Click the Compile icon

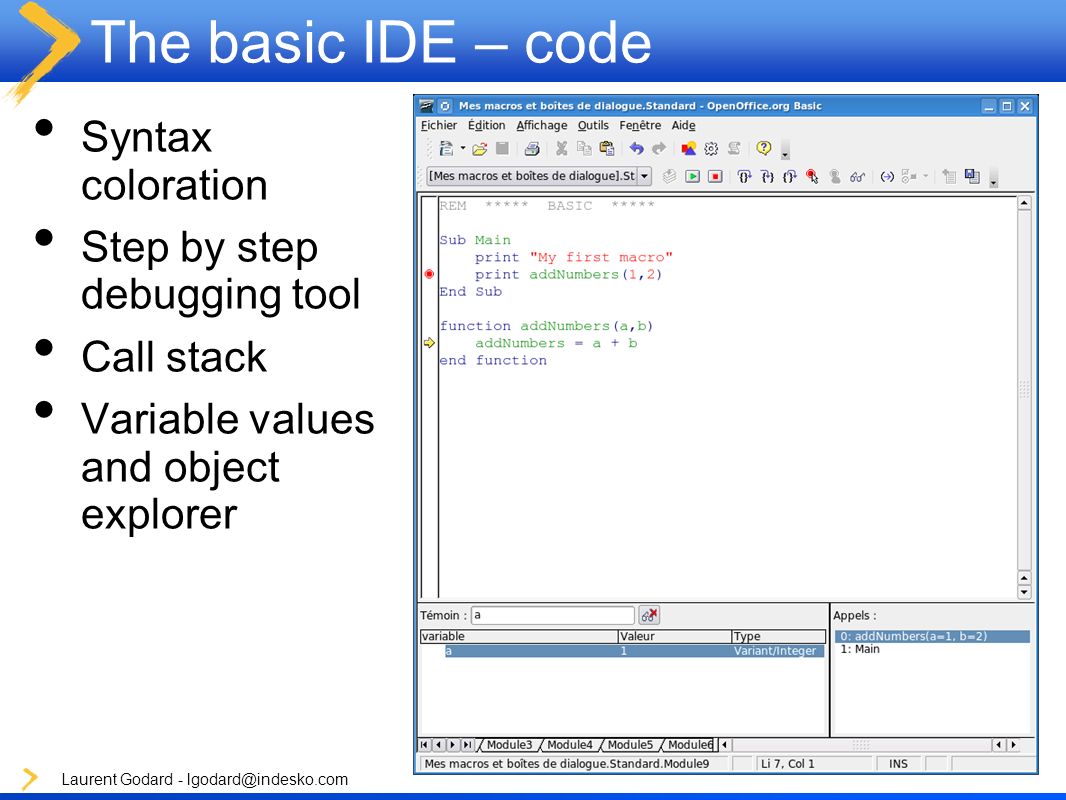[x=670, y=177]
